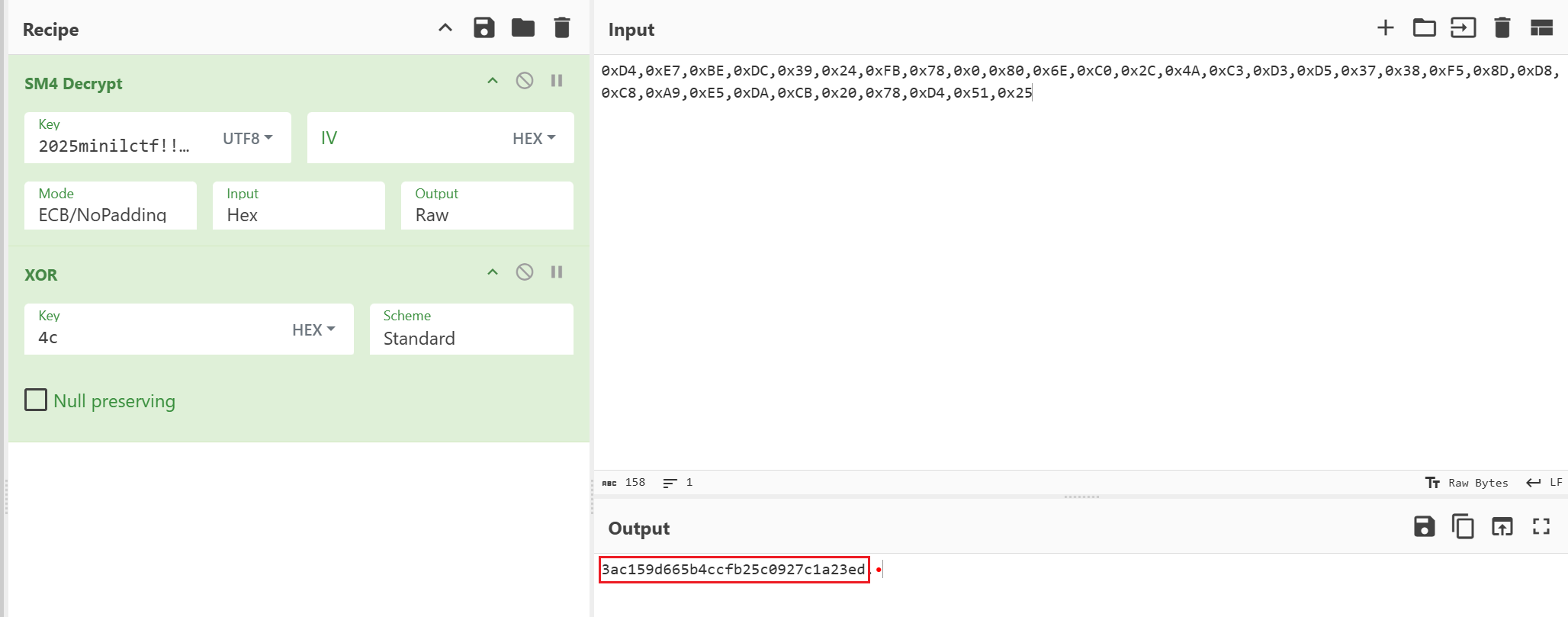The height and width of the screenshot is (617, 1568).
Task: Add a new input tab
Action: [1386, 28]
